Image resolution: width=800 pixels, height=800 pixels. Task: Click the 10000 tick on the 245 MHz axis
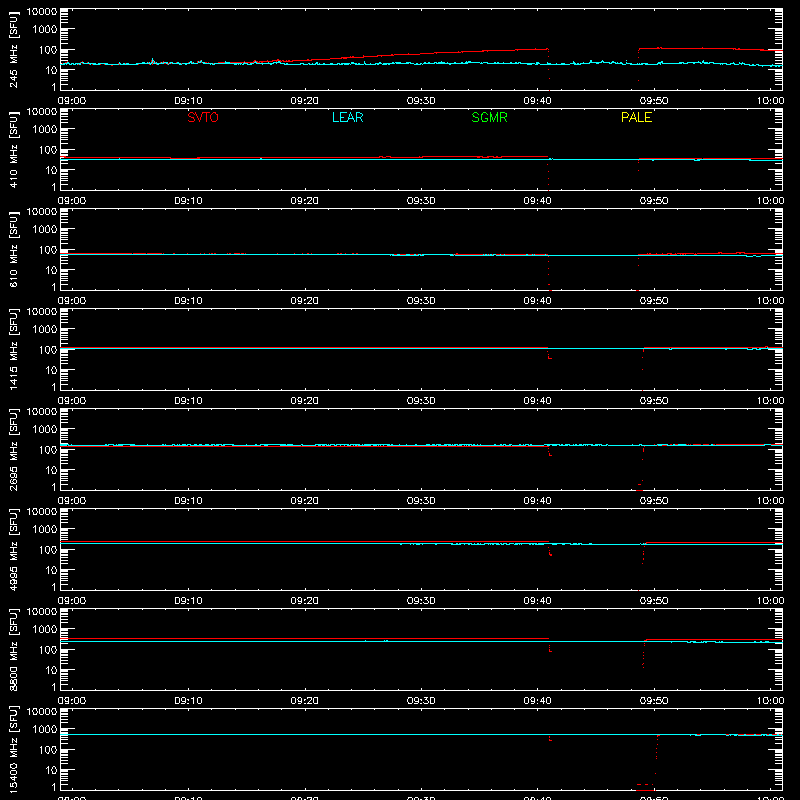pos(42,12)
